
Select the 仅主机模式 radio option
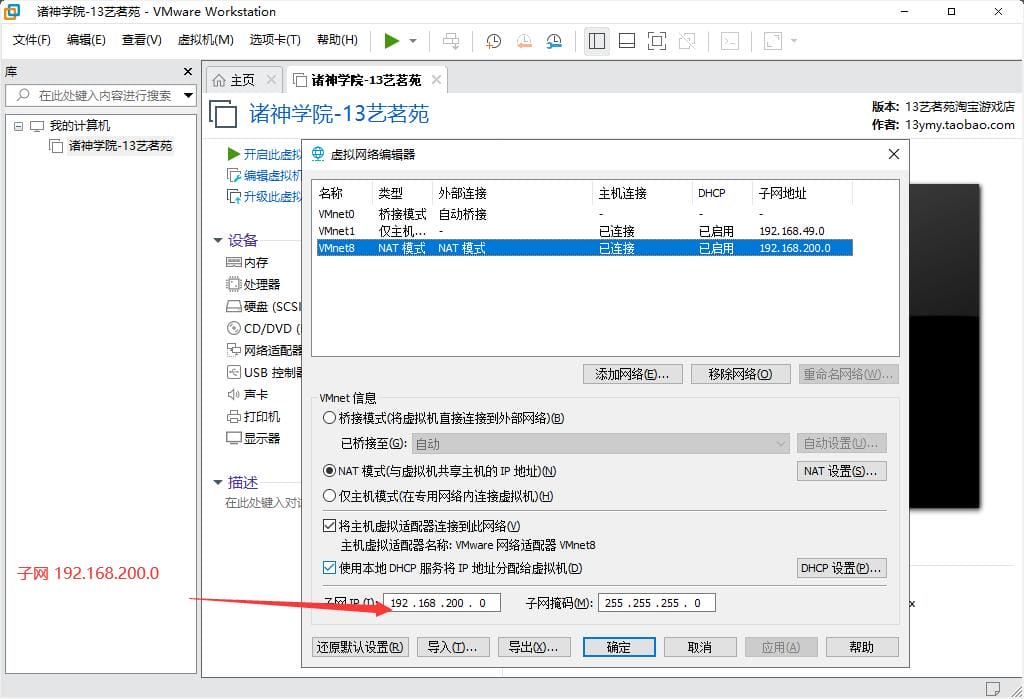point(330,496)
